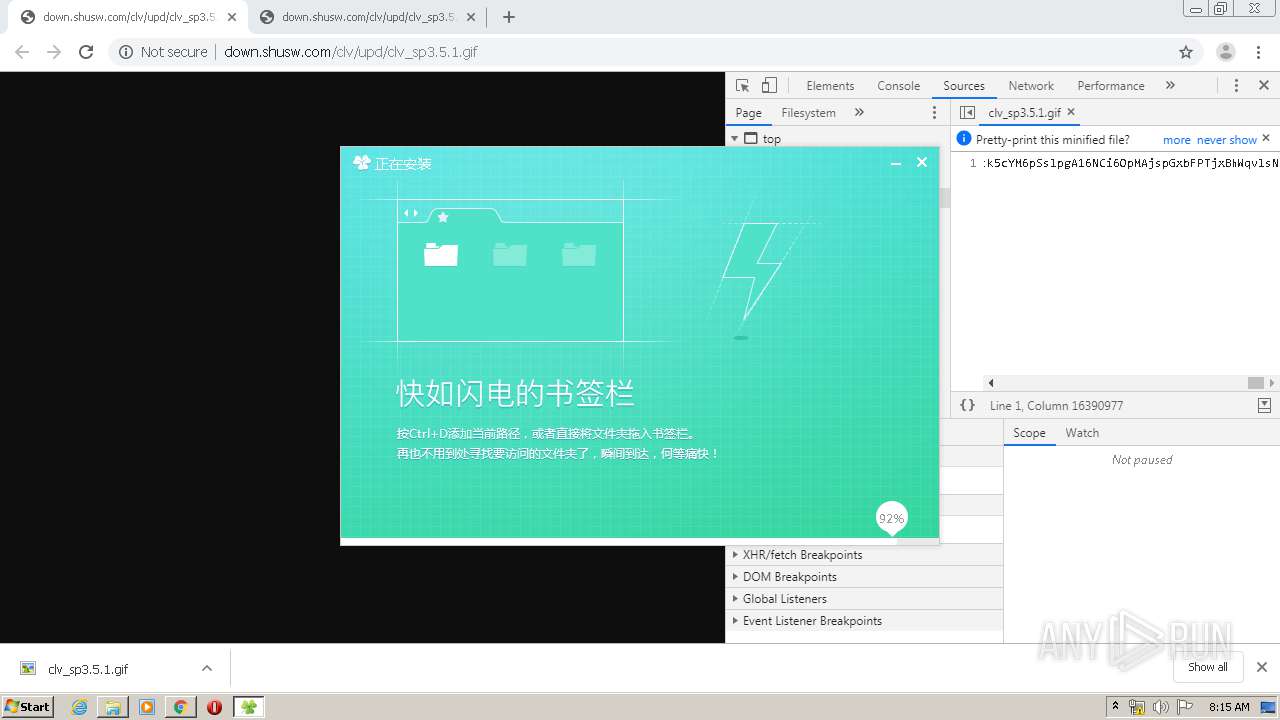Close the installer window
1280x720 pixels.
coord(922,162)
